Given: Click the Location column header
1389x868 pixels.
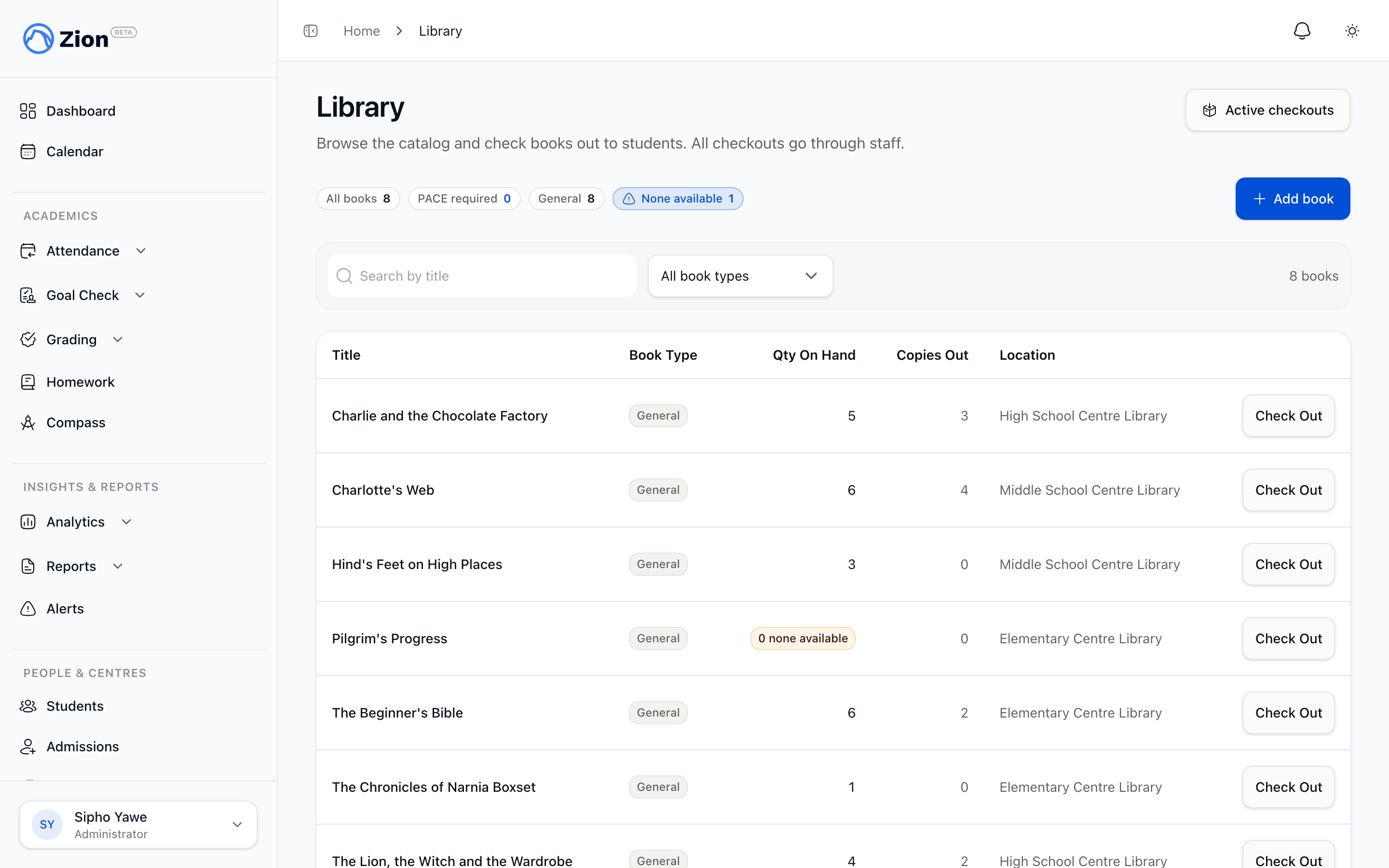Looking at the screenshot, I should click(x=1027, y=355).
